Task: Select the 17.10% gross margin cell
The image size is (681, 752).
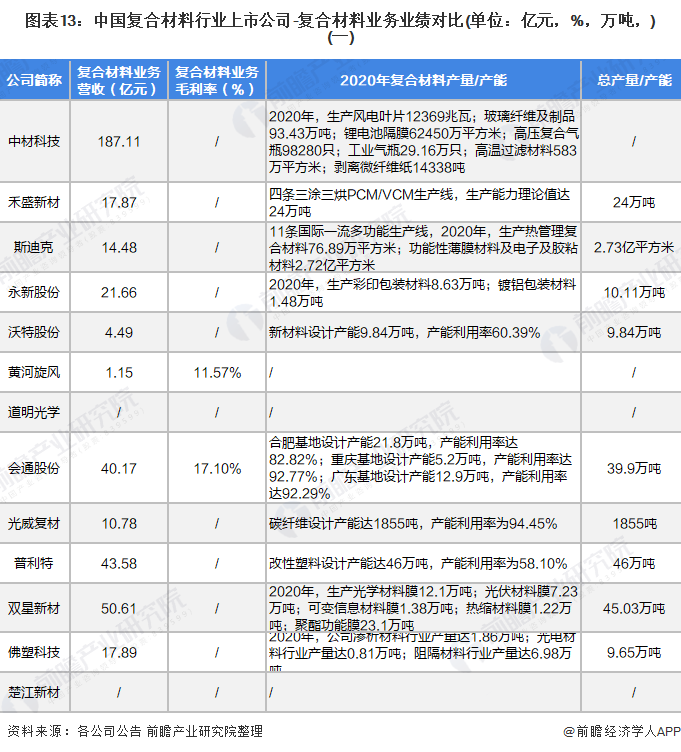Action: pyautogui.click(x=216, y=467)
